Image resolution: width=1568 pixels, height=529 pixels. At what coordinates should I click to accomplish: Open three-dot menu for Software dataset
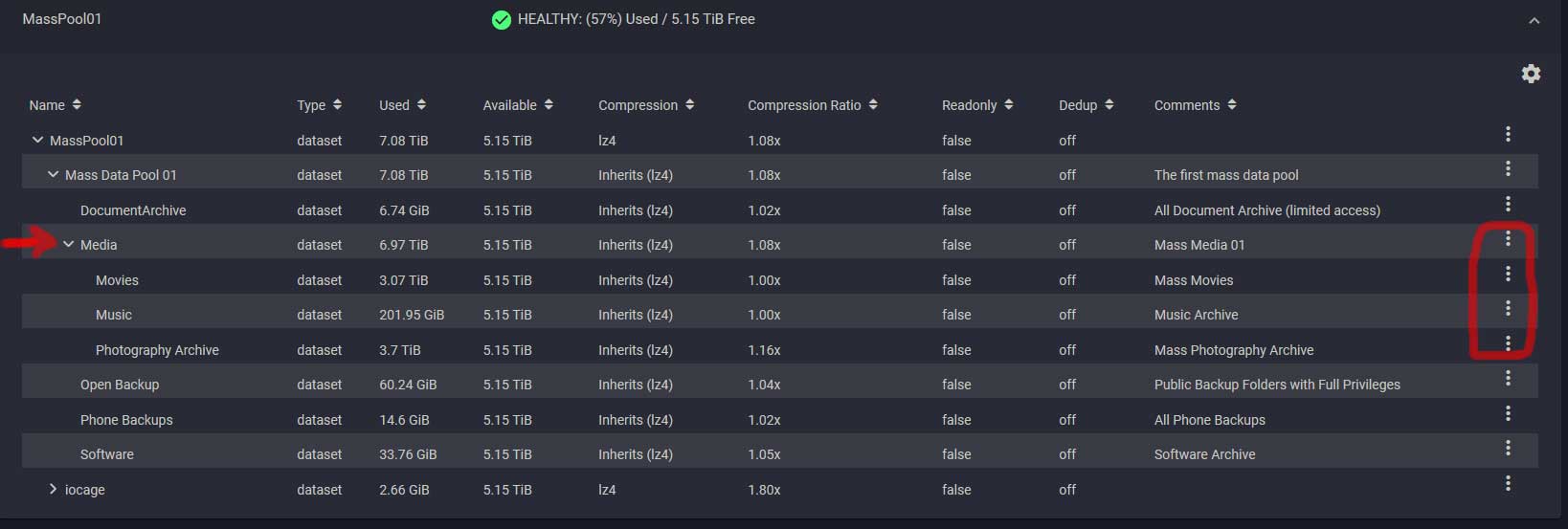pos(1508,448)
